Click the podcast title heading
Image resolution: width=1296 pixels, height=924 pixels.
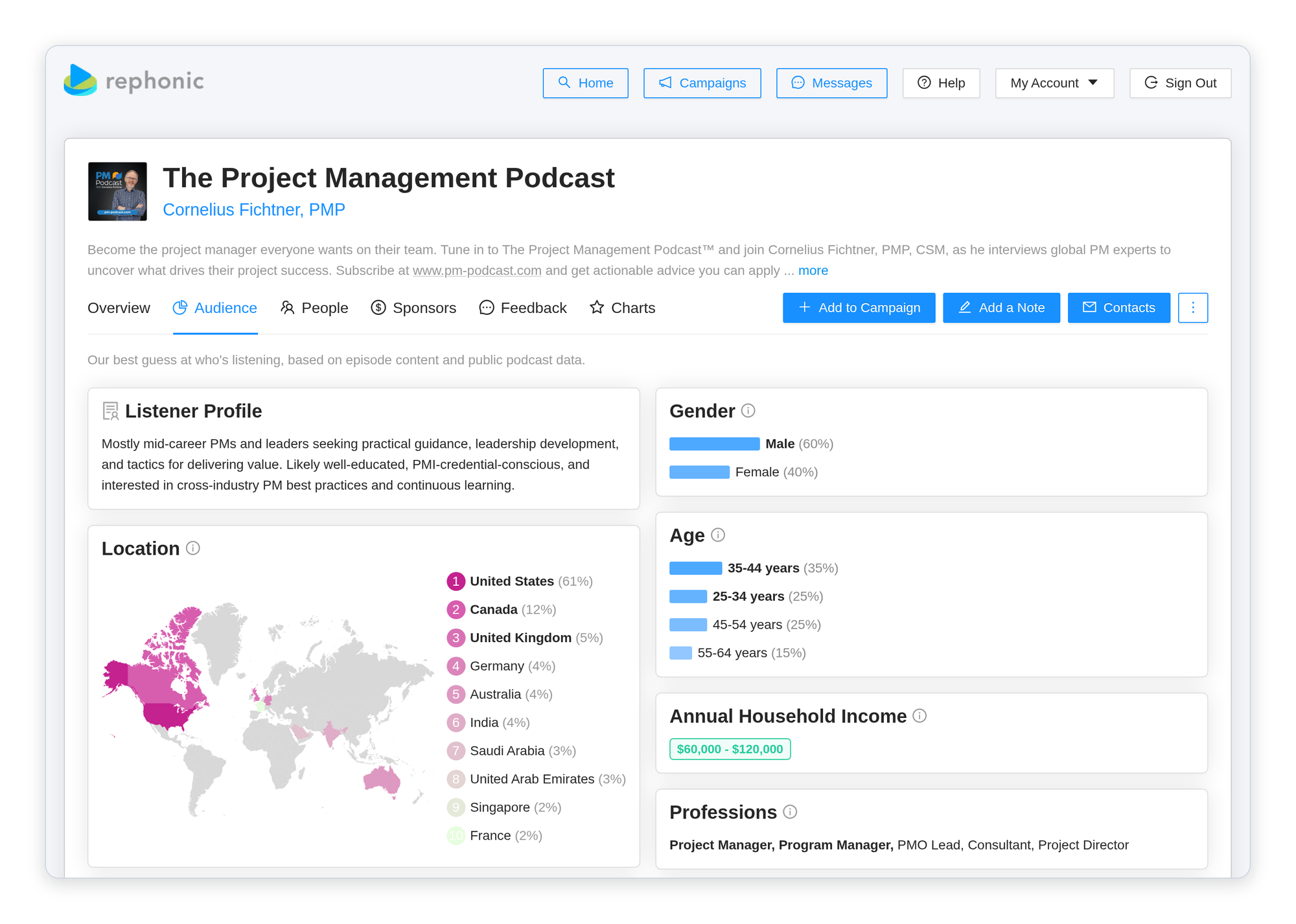pos(389,178)
